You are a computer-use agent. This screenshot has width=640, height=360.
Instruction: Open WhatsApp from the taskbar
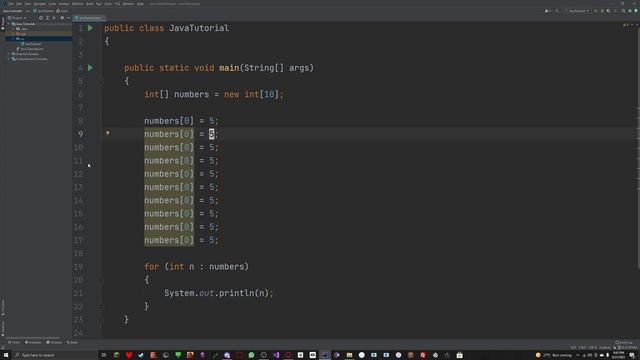click(251, 355)
